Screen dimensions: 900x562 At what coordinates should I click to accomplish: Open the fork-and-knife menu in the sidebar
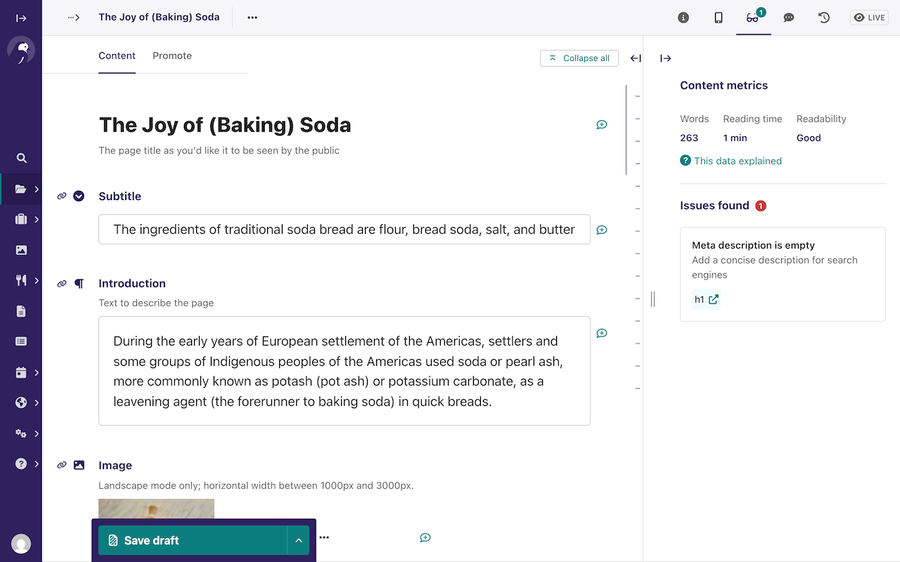pyautogui.click(x=21, y=280)
